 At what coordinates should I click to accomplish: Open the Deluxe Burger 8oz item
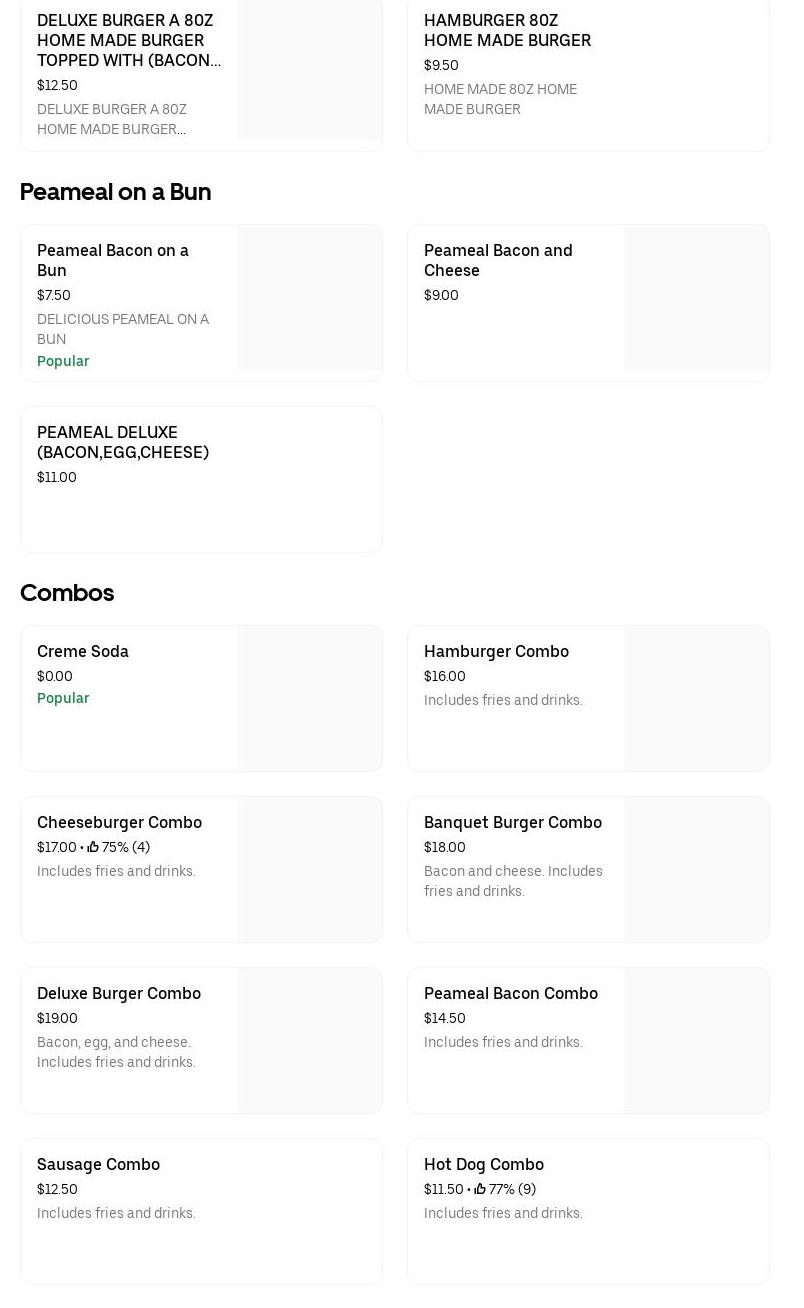point(129,40)
